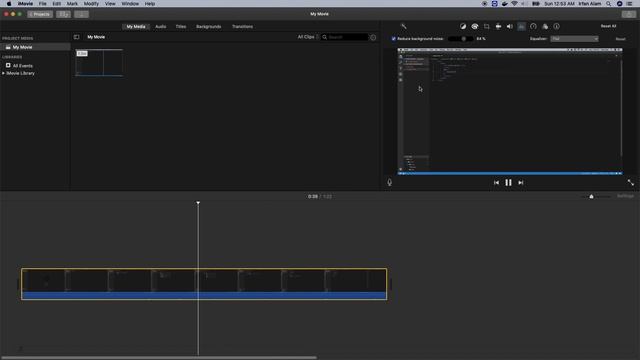
Task: Click the All Events star icon
Action: pyautogui.click(x=8, y=65)
